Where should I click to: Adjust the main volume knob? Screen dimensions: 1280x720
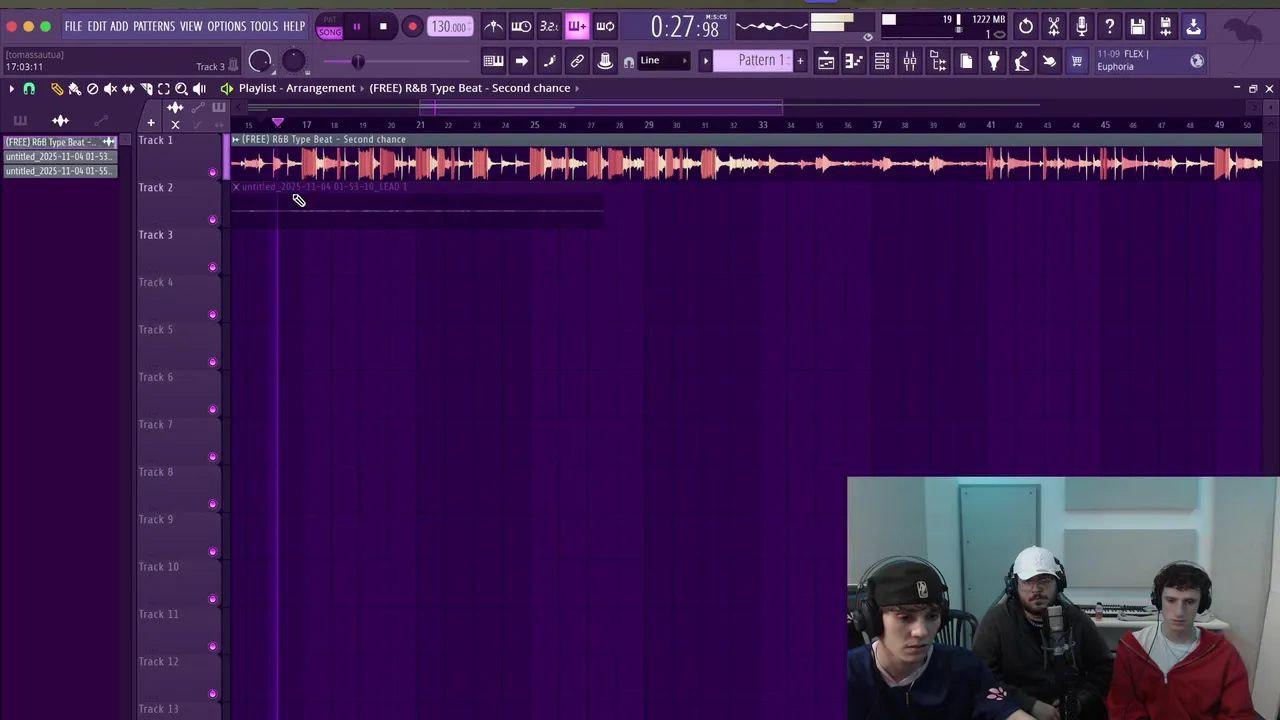click(x=260, y=62)
